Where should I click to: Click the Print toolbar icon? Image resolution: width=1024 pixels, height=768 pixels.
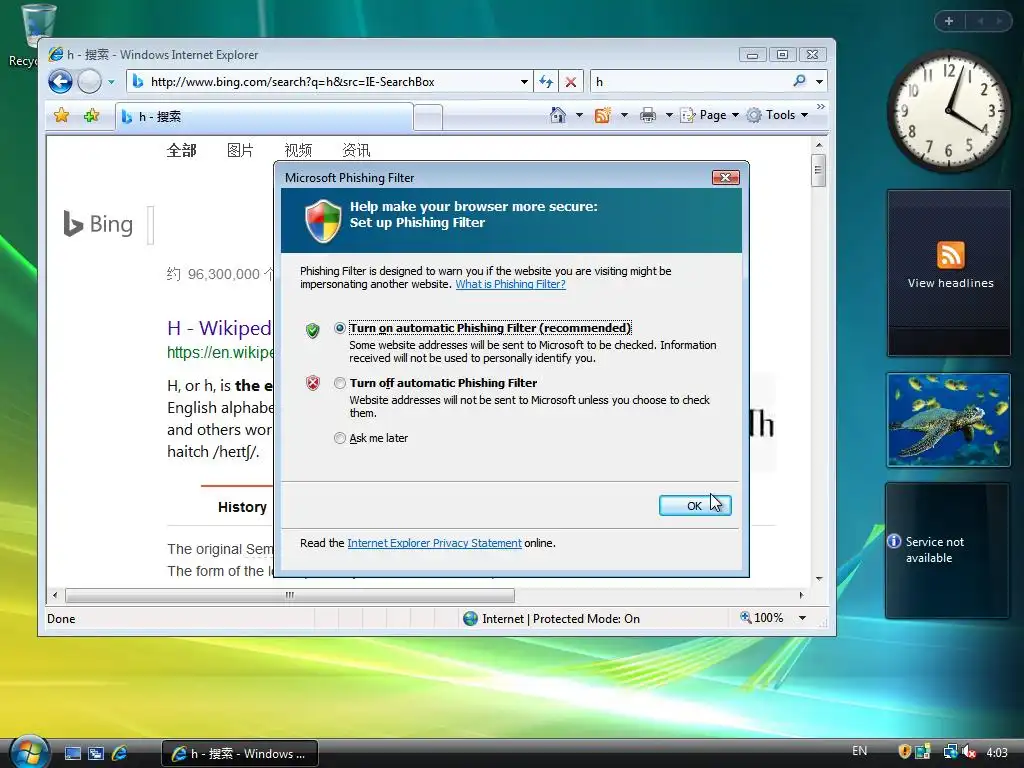[647, 116]
